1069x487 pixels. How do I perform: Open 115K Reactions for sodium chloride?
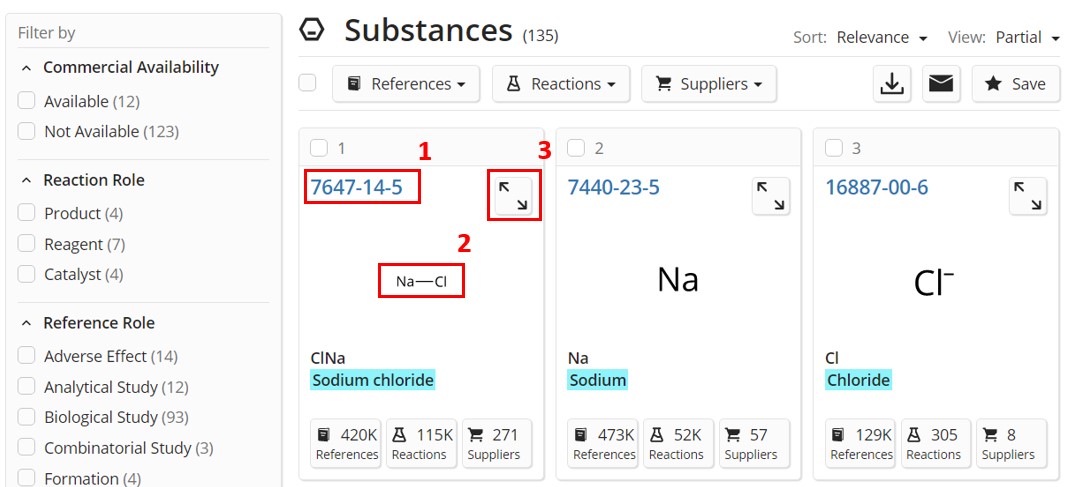click(x=423, y=443)
